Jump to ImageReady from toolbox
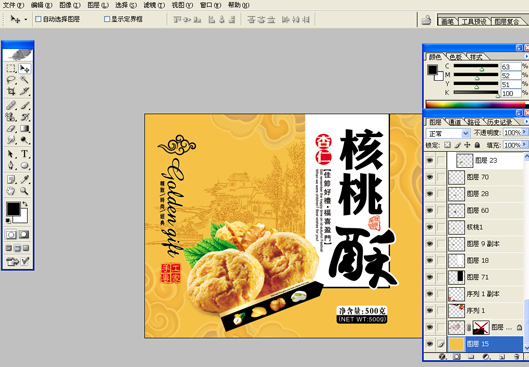Screen dimensions: 529x367 [12, 261]
